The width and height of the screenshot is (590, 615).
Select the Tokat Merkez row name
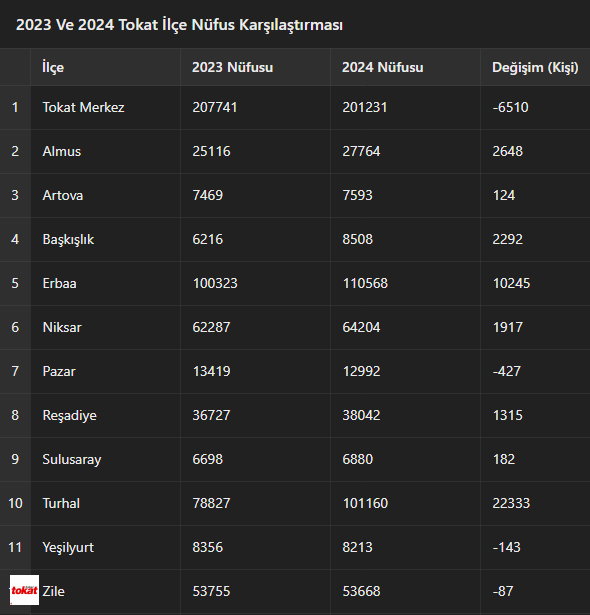[x=83, y=107]
